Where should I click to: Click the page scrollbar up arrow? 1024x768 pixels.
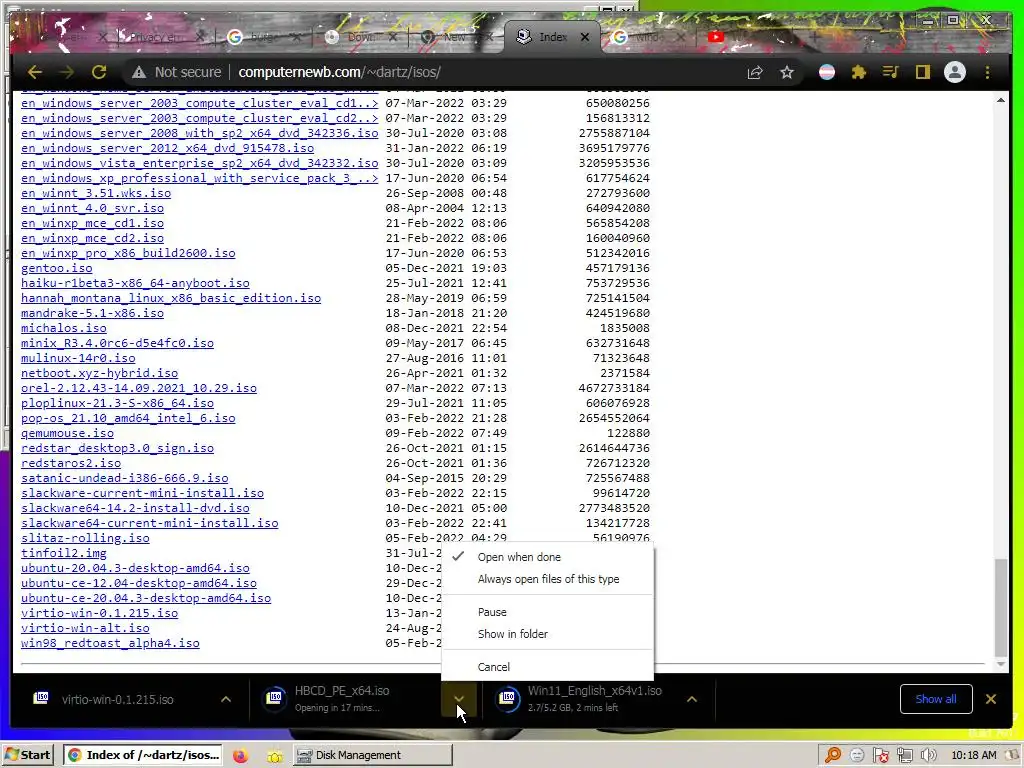(x=1000, y=100)
